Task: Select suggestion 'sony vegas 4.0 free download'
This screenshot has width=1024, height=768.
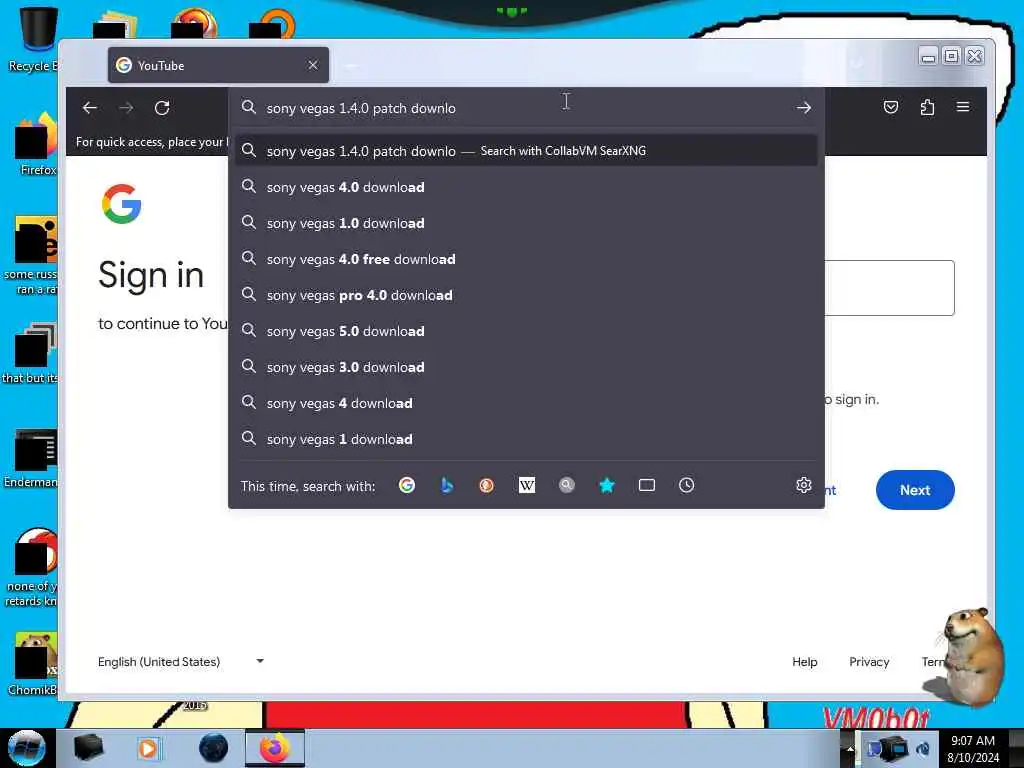Action: [526, 259]
